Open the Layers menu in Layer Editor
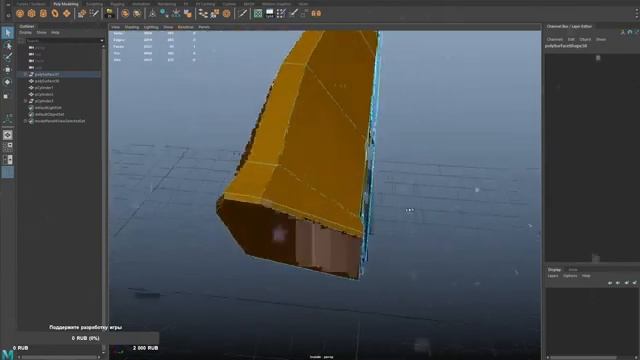 point(553,276)
